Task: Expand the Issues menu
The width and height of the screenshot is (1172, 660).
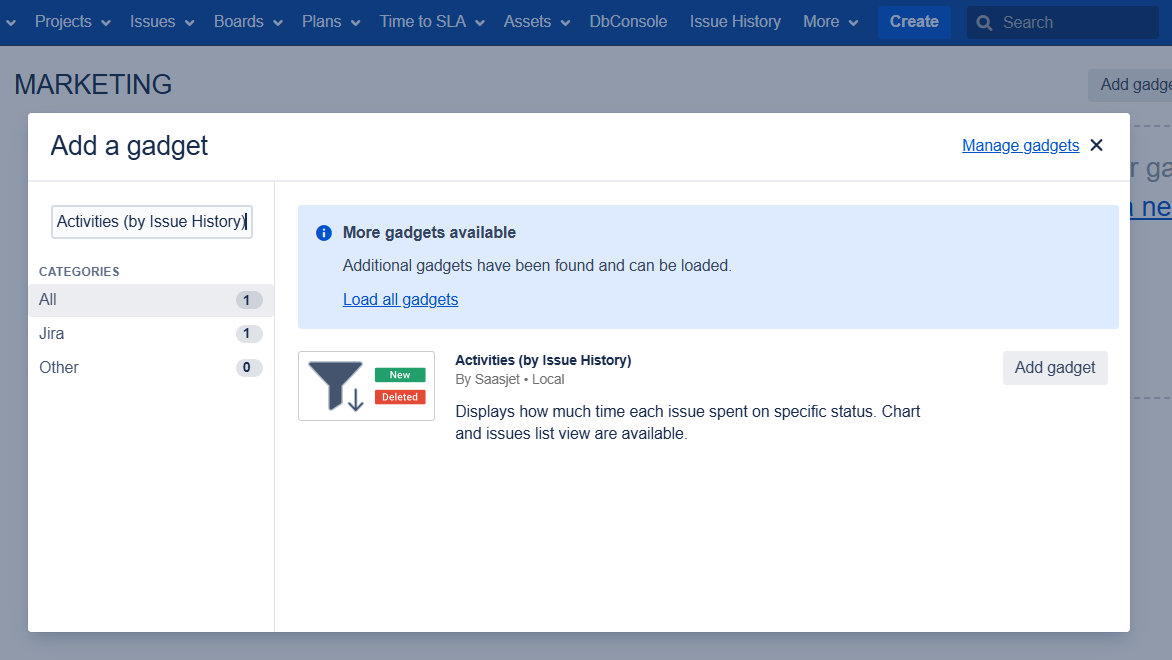Action: (161, 22)
